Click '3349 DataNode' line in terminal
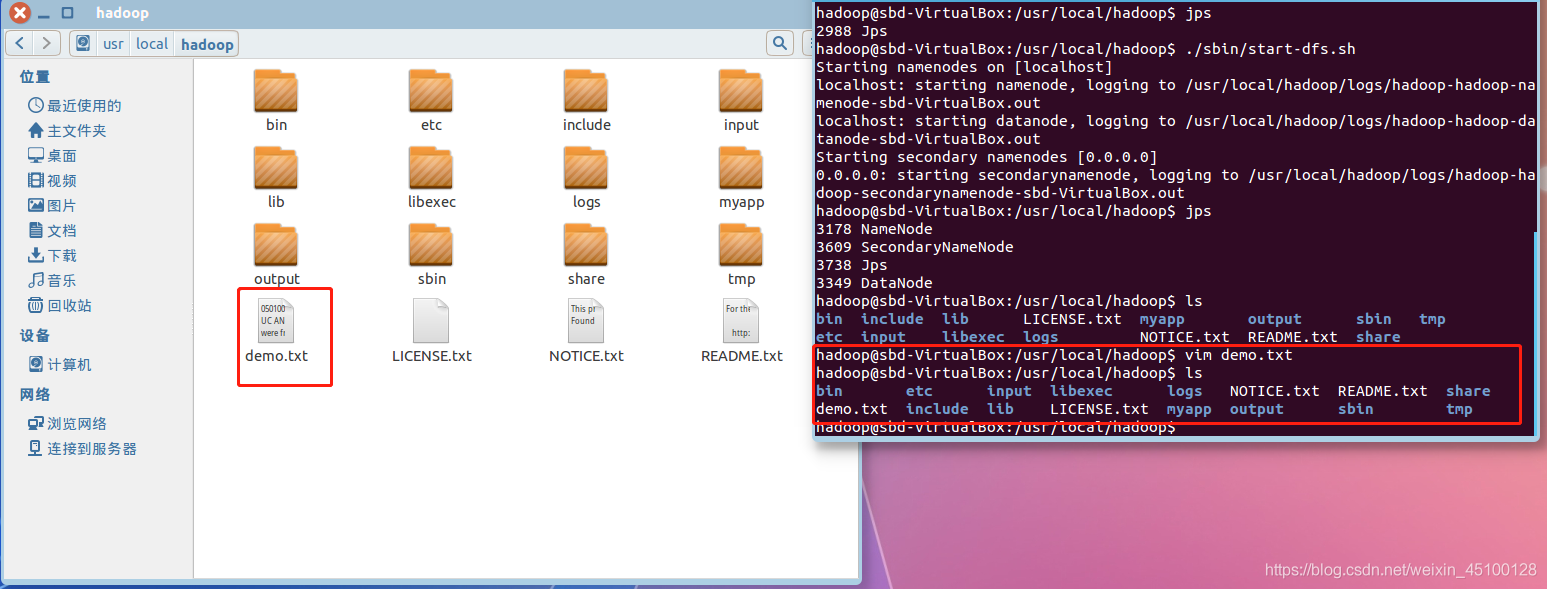 pos(874,283)
